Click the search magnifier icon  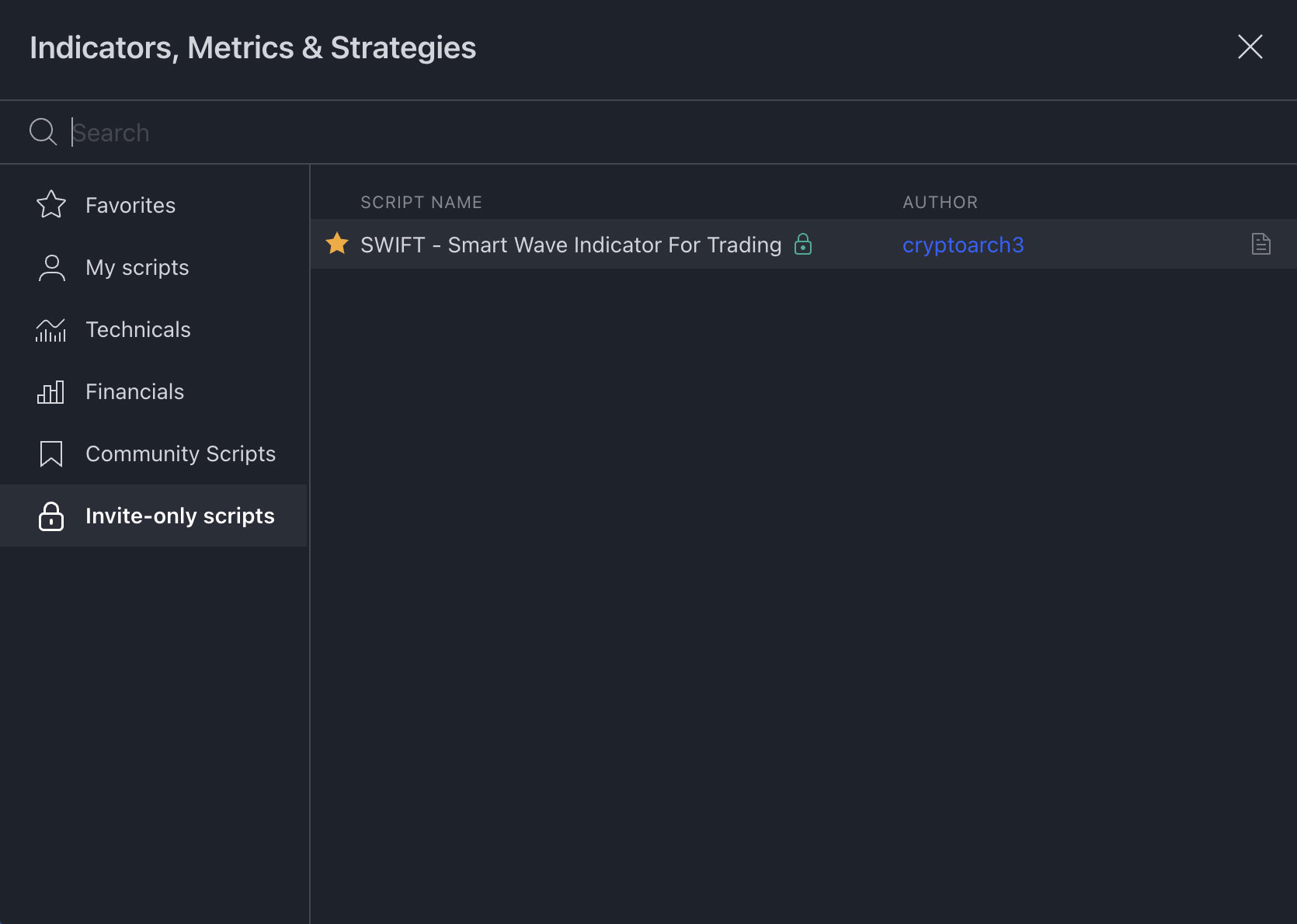tap(43, 131)
